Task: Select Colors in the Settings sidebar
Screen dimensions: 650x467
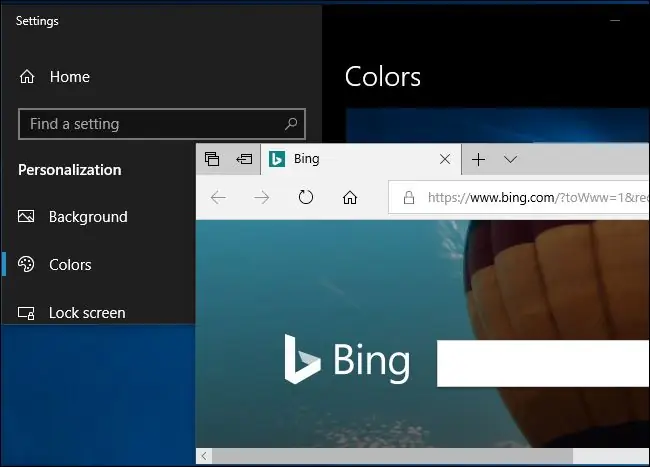Action: (55, 264)
